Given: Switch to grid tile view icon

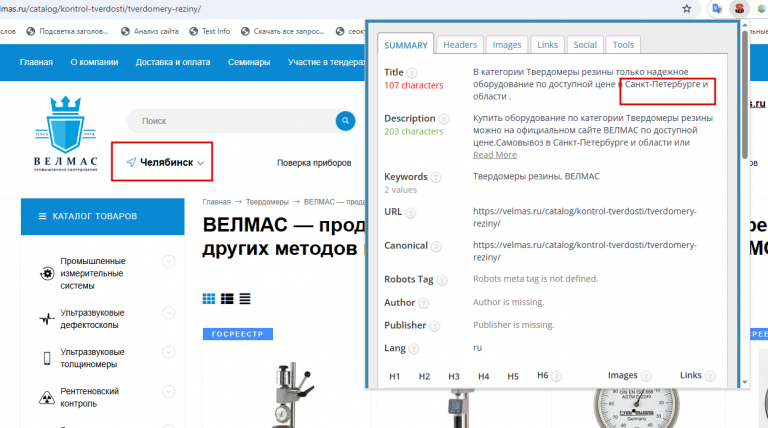Looking at the screenshot, I should click(x=209, y=299).
